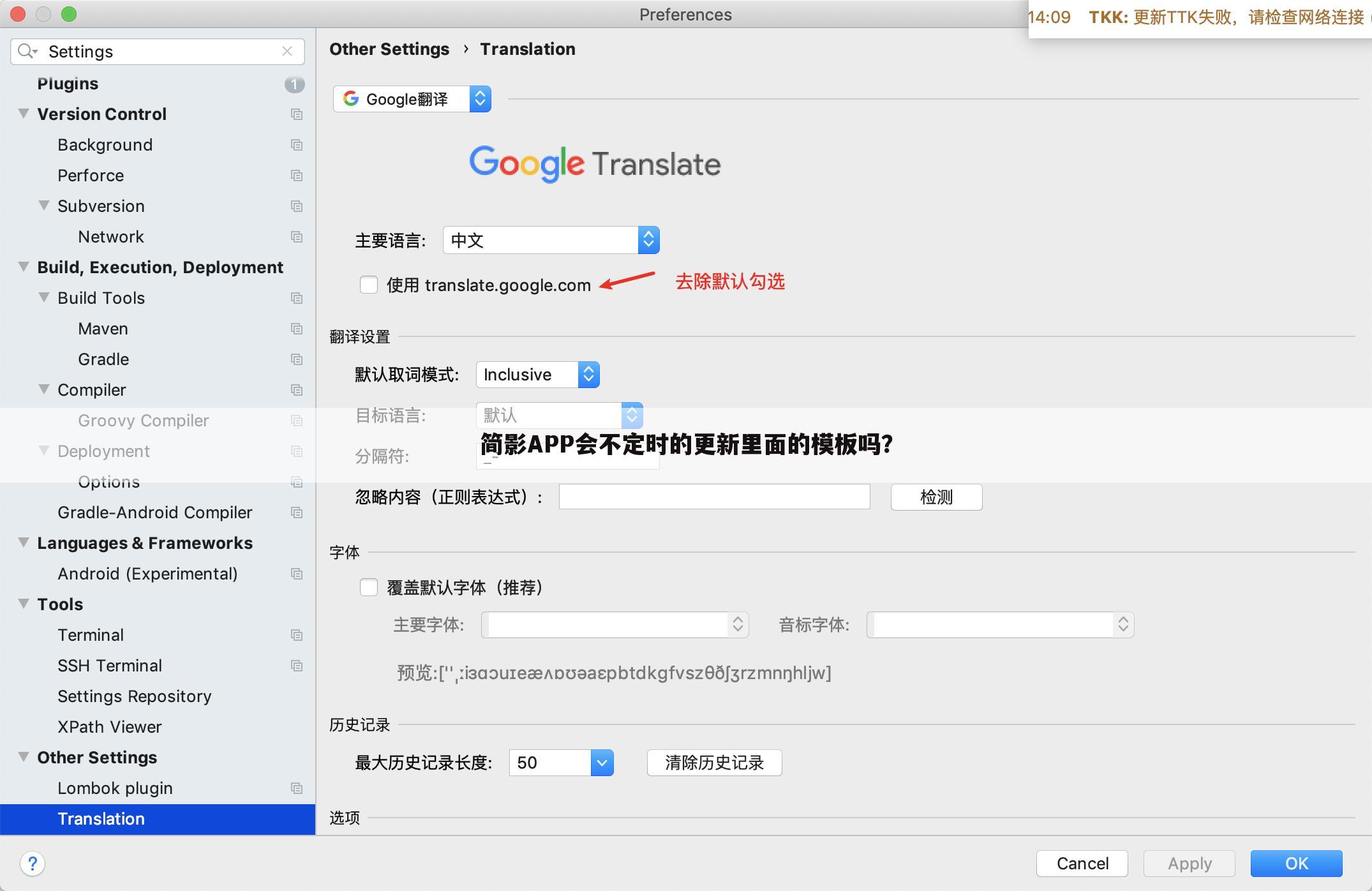Collapse the Tools section arrow
Screen dimensions: 1372x891
(24, 604)
